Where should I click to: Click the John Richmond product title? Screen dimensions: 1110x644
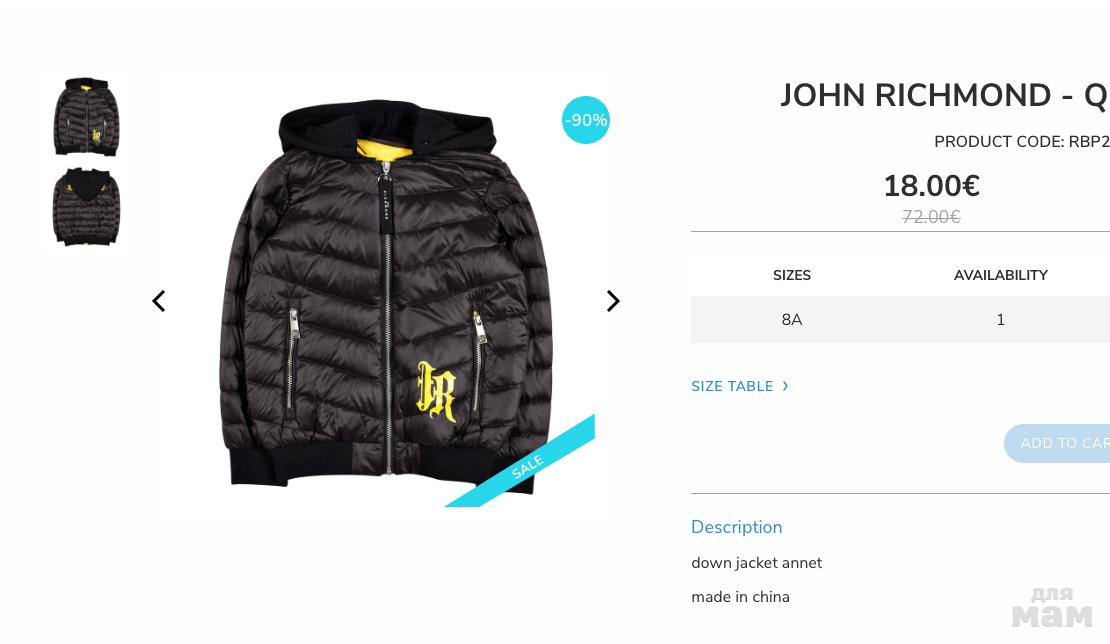944,96
